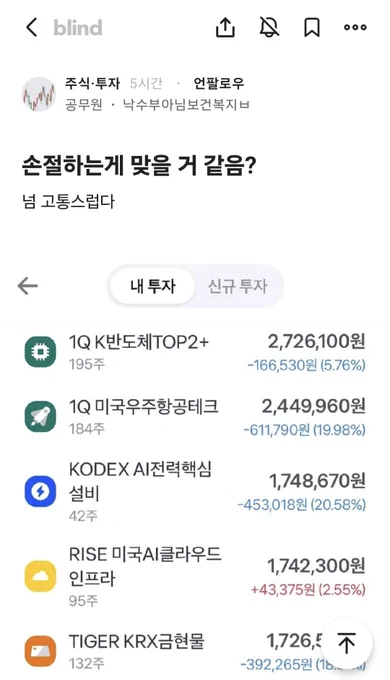Tap the orange gold bar icon for TIGER KRX금현물

coord(40,651)
